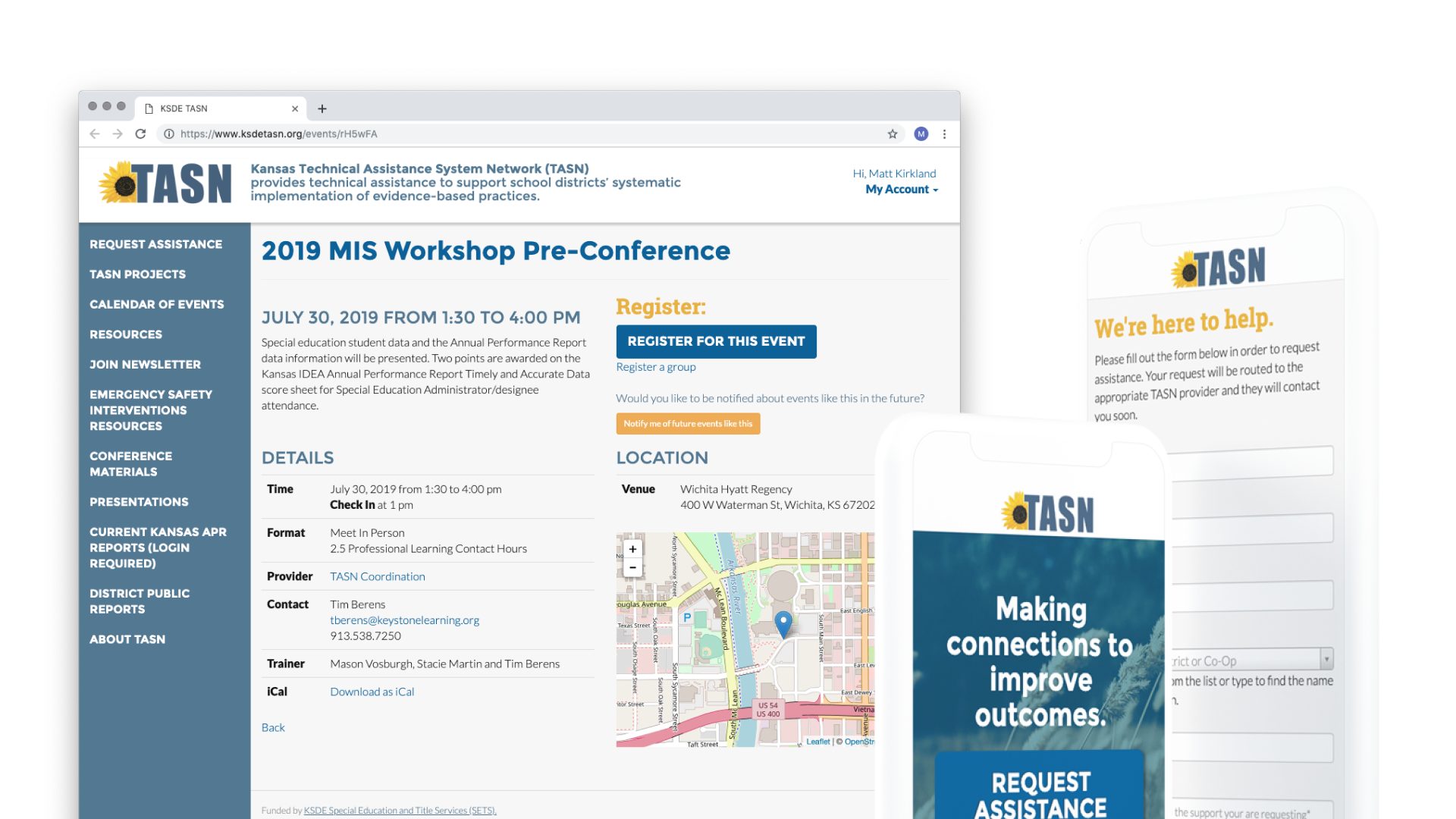The image size is (1456, 819).
Task: Open the Download as iCal link
Action: point(372,692)
